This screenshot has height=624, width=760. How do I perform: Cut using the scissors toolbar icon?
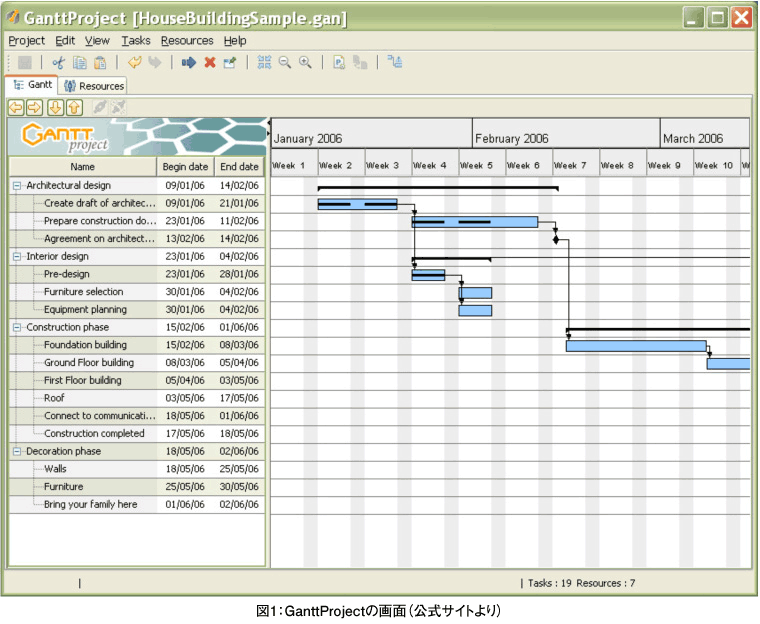(x=59, y=62)
